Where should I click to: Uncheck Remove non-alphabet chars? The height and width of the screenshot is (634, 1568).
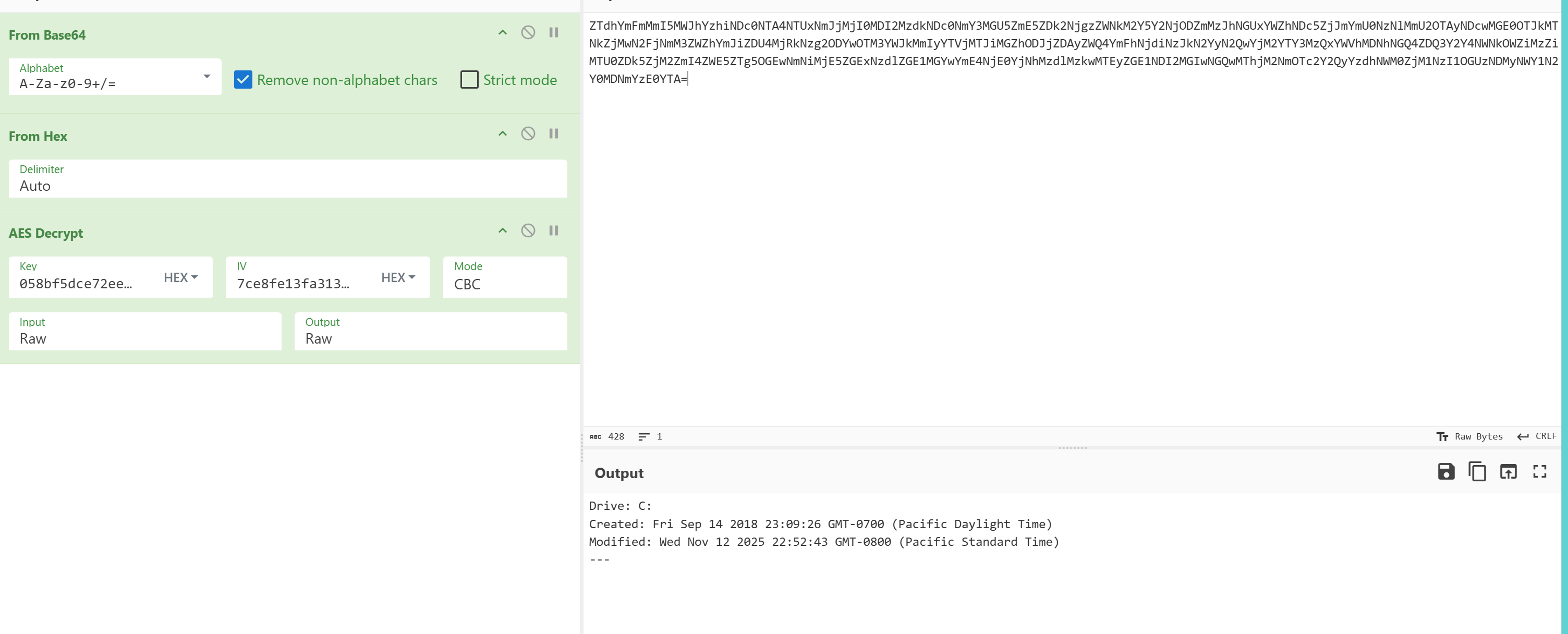coord(243,80)
